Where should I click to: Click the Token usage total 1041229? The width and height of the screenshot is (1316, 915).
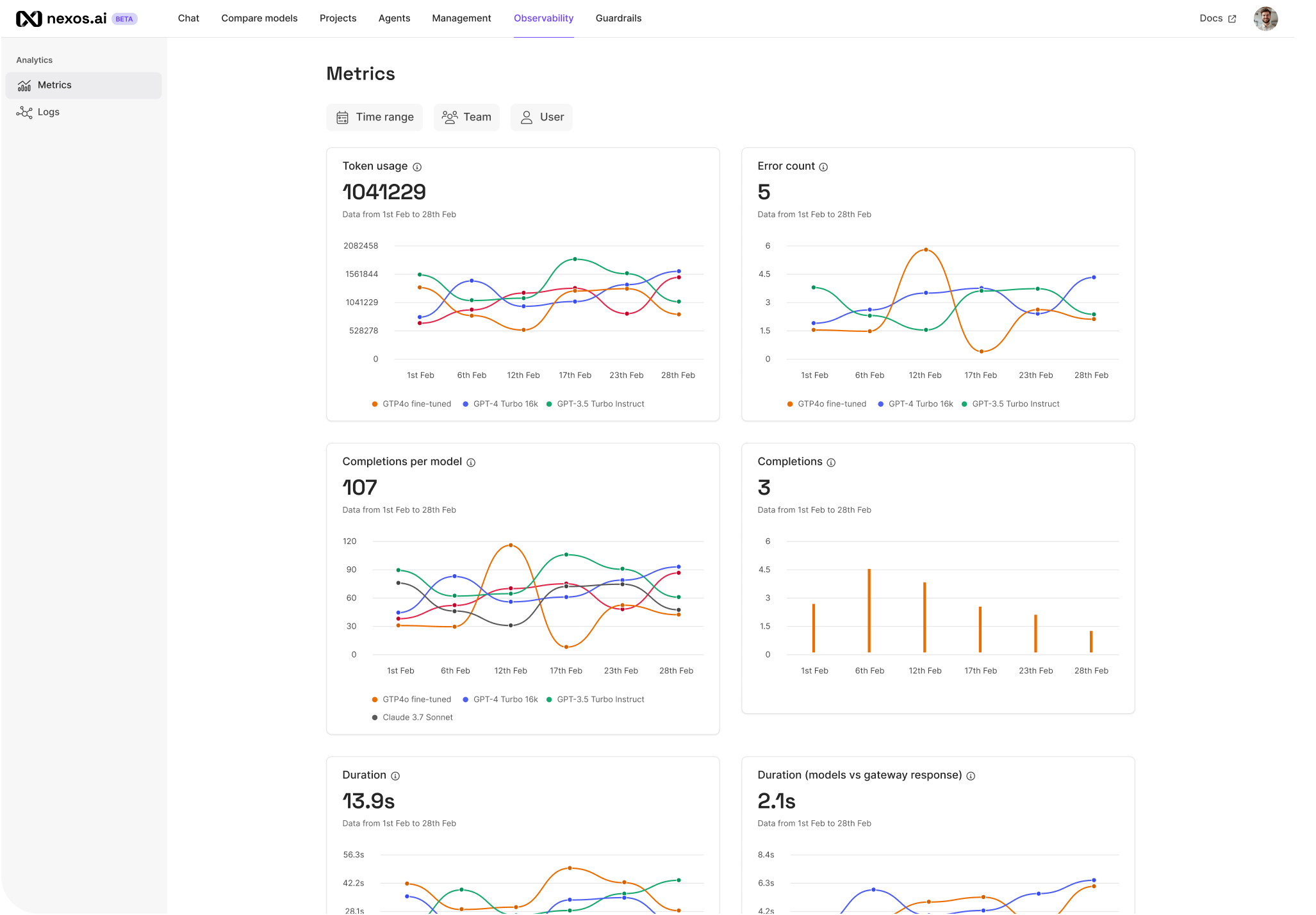pos(384,192)
